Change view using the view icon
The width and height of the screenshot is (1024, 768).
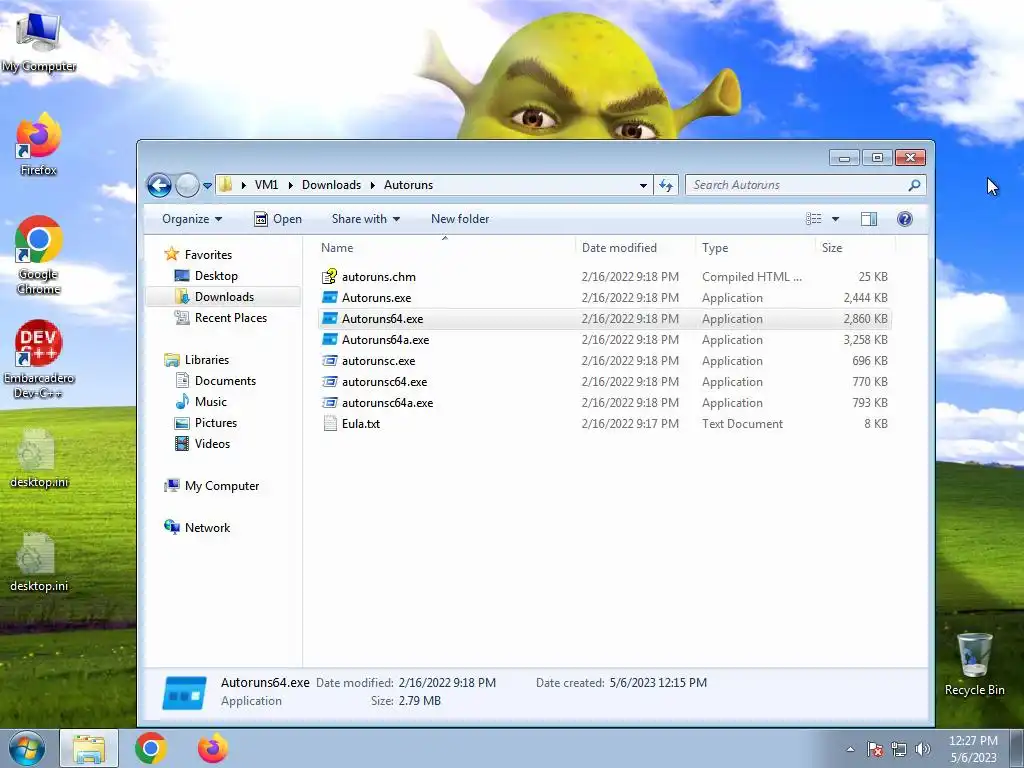coord(813,219)
